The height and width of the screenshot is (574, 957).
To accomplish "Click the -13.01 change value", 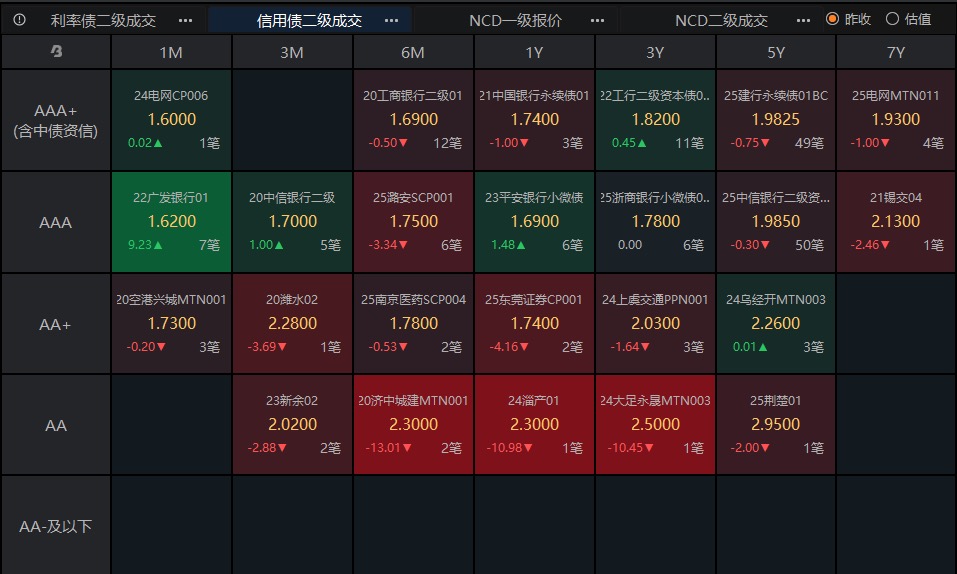I will [383, 448].
